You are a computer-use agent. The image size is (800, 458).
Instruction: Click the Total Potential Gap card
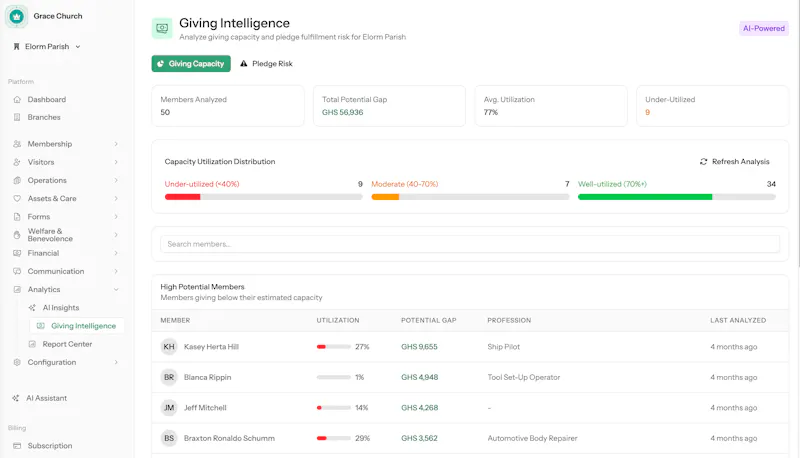pos(389,106)
